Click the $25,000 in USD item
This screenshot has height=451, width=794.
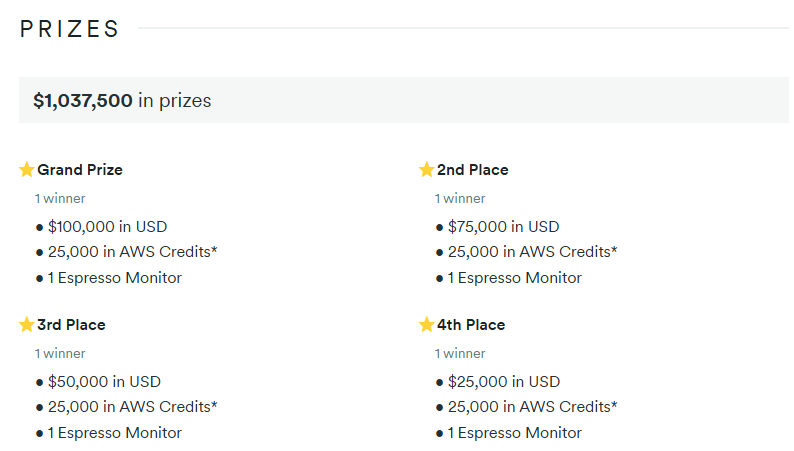(503, 381)
